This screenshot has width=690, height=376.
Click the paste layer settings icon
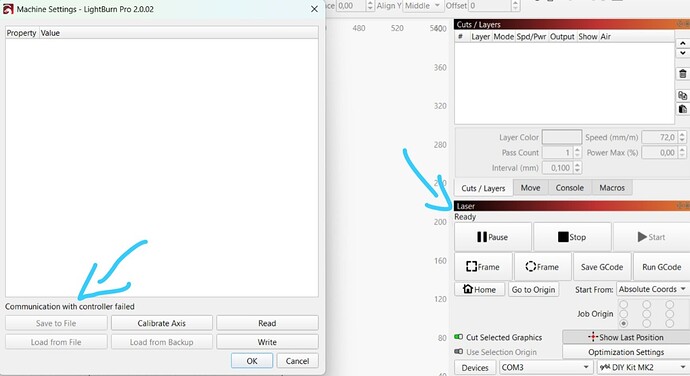click(x=683, y=109)
